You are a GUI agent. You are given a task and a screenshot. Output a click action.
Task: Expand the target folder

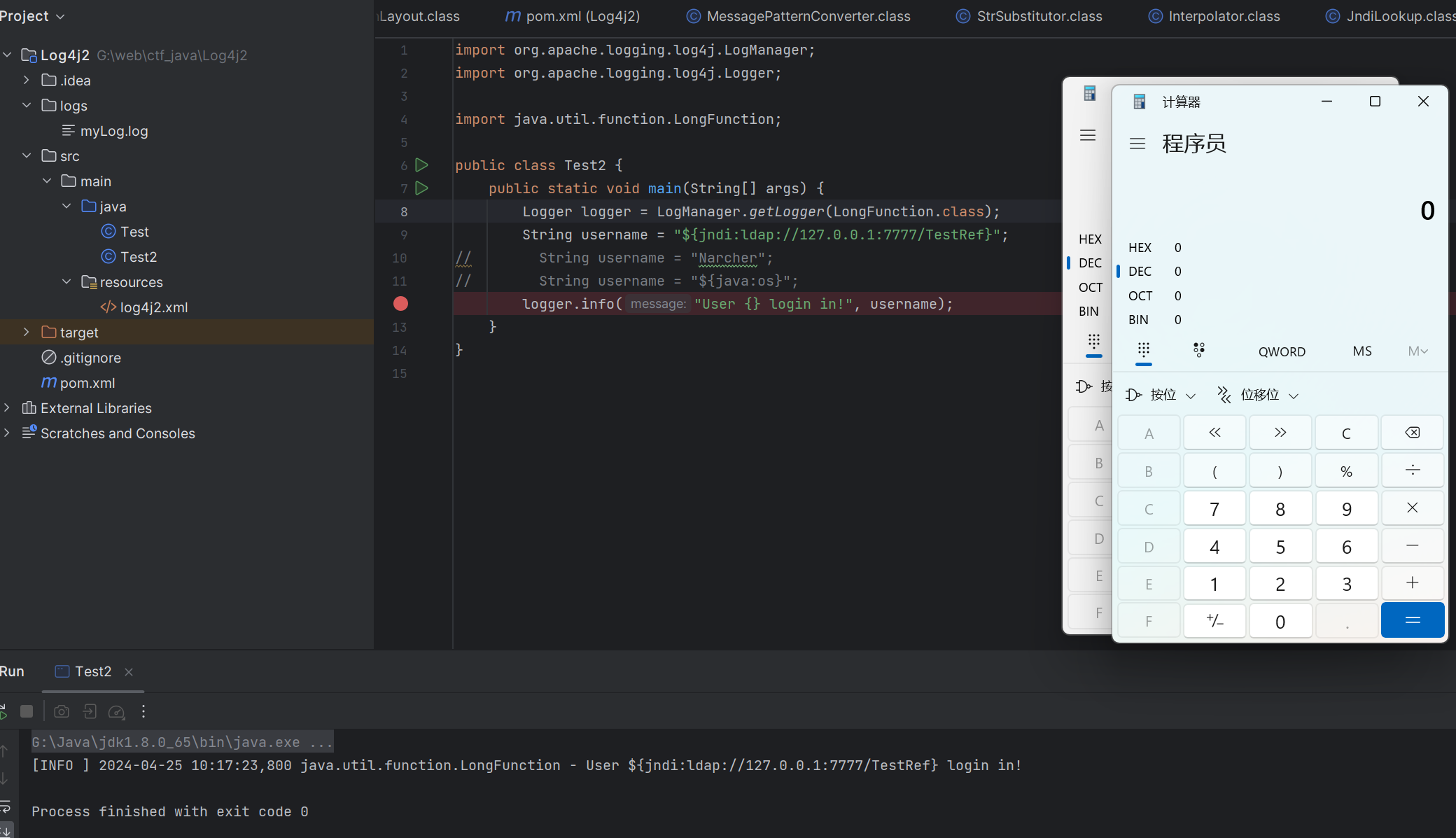(x=26, y=333)
